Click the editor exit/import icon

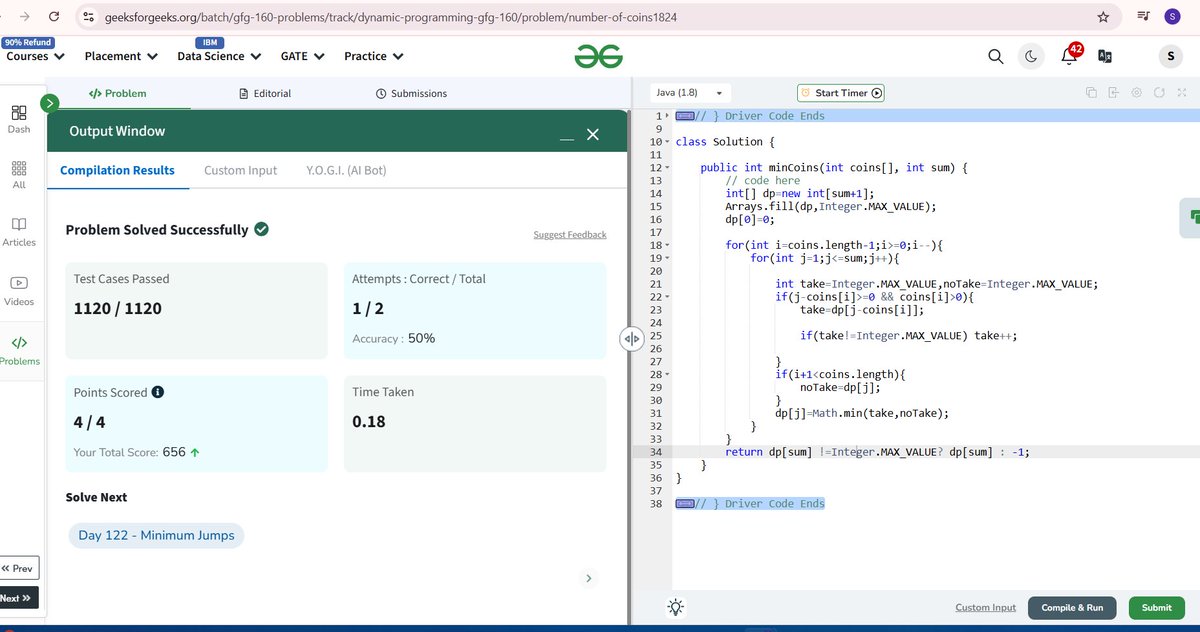(x=1114, y=93)
